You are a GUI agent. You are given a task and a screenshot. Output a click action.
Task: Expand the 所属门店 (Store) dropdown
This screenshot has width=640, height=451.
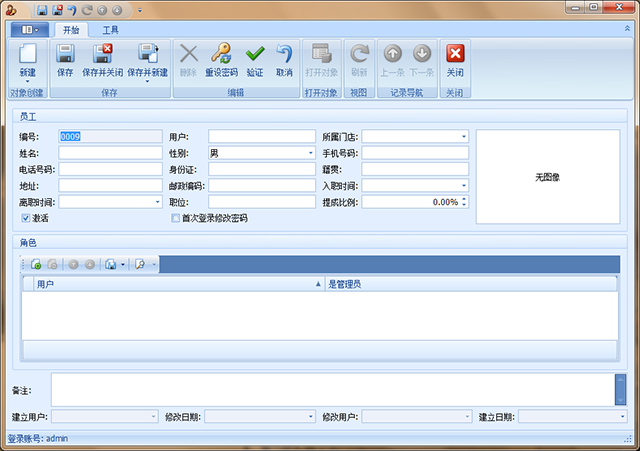tap(464, 136)
